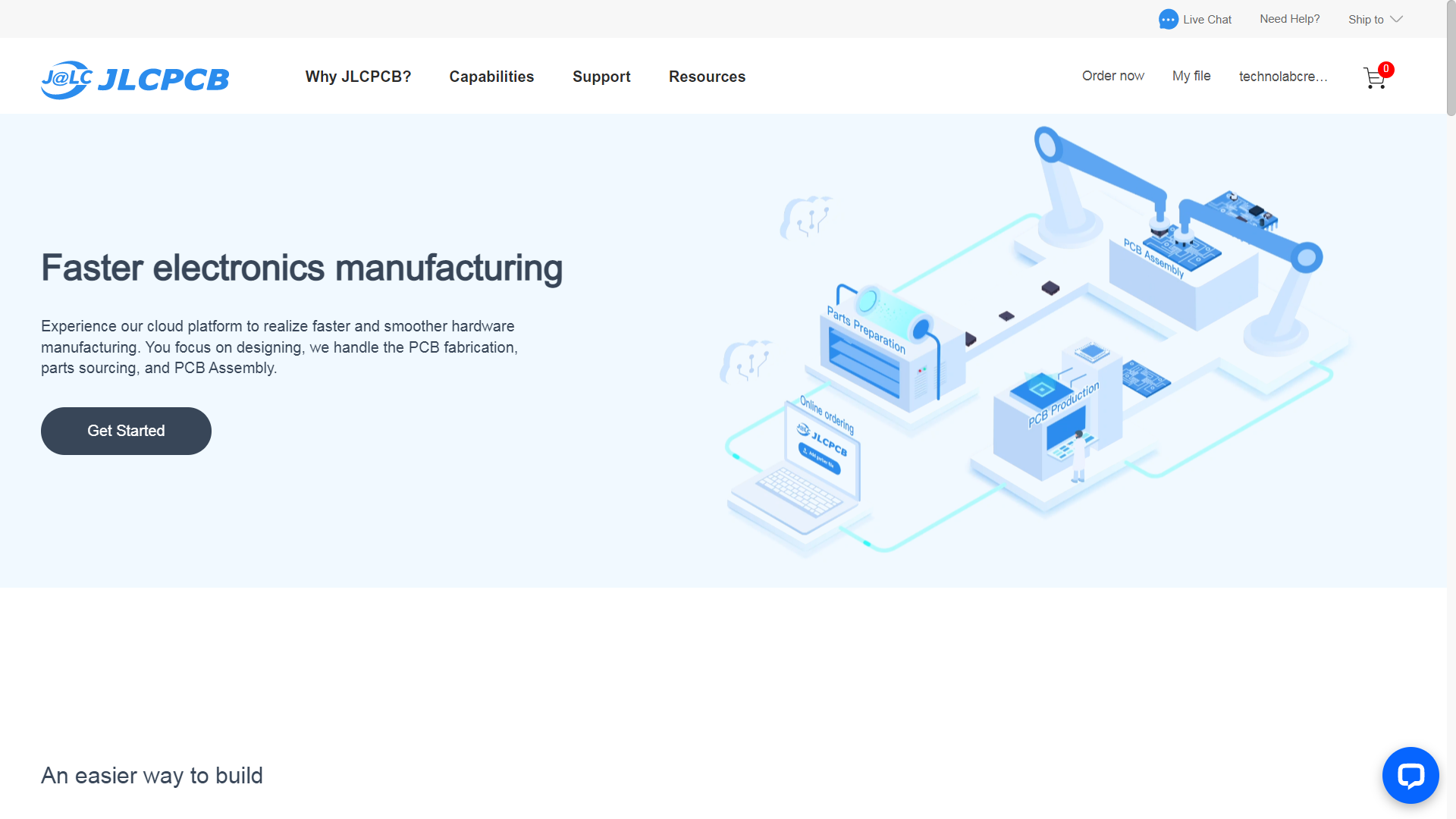
Task: Open the technolabcre account menu
Action: click(1282, 77)
